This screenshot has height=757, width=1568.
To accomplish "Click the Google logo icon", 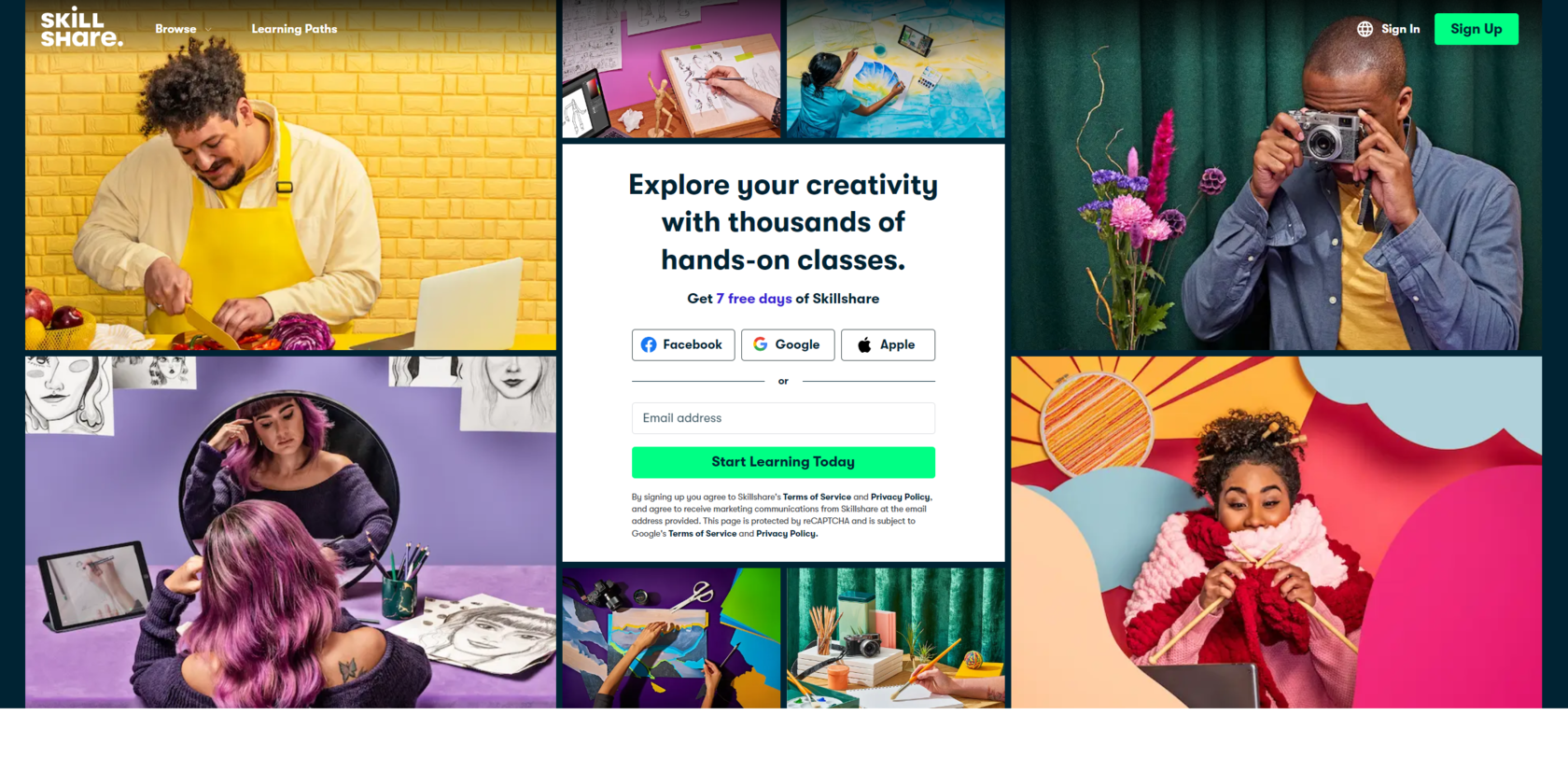I will 761,344.
